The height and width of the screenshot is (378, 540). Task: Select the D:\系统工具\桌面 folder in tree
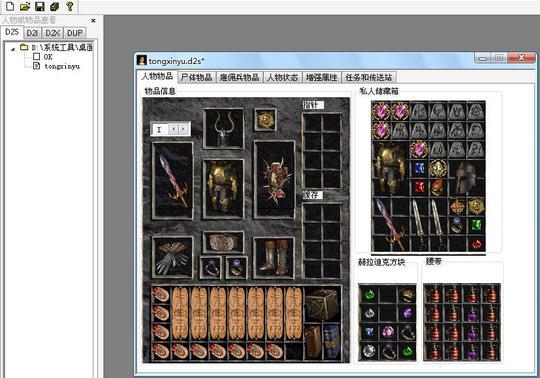click(62, 48)
